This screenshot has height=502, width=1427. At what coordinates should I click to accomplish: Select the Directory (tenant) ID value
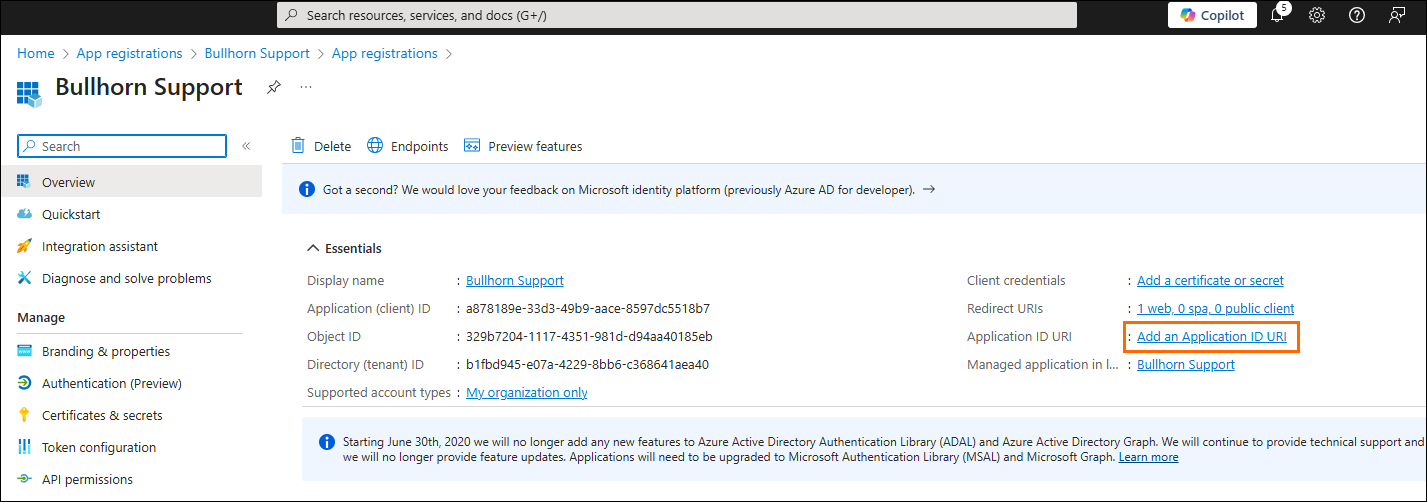click(587, 364)
